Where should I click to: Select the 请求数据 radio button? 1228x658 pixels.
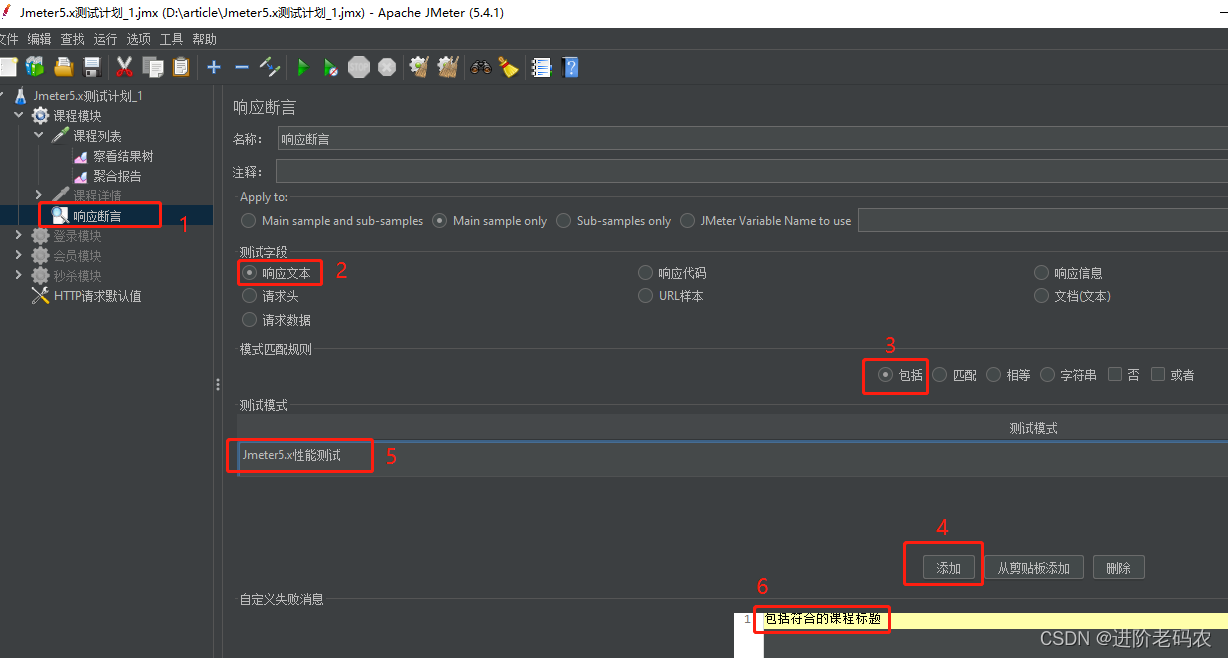coord(250,320)
